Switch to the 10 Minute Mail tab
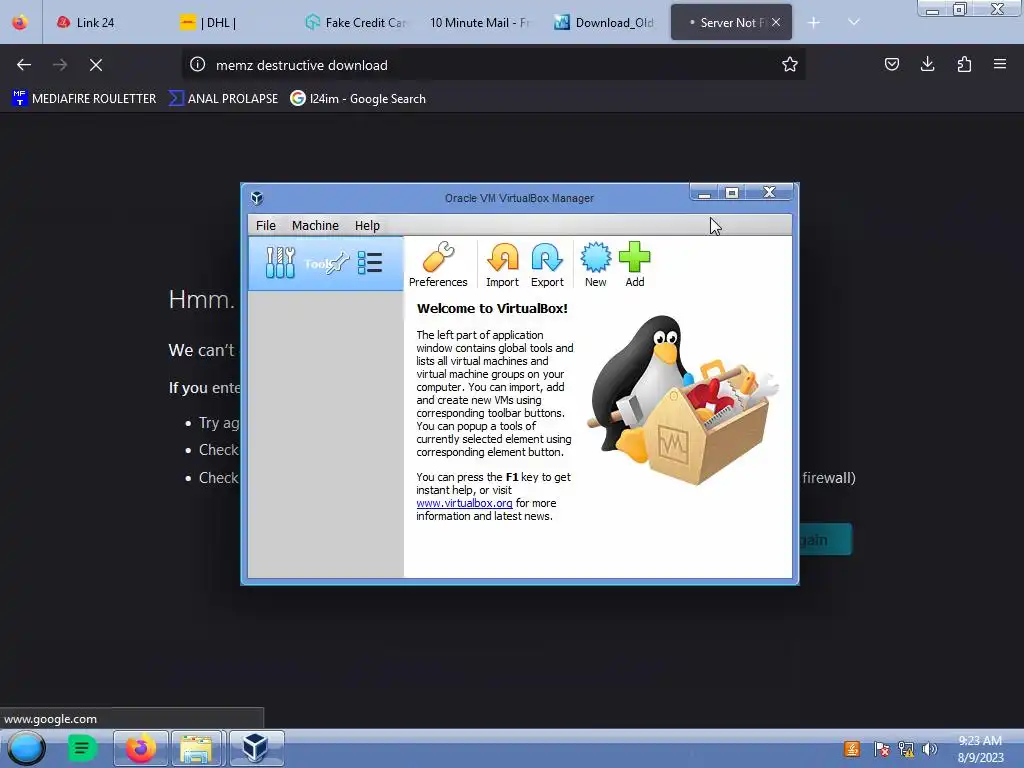1024x768 pixels. (479, 23)
